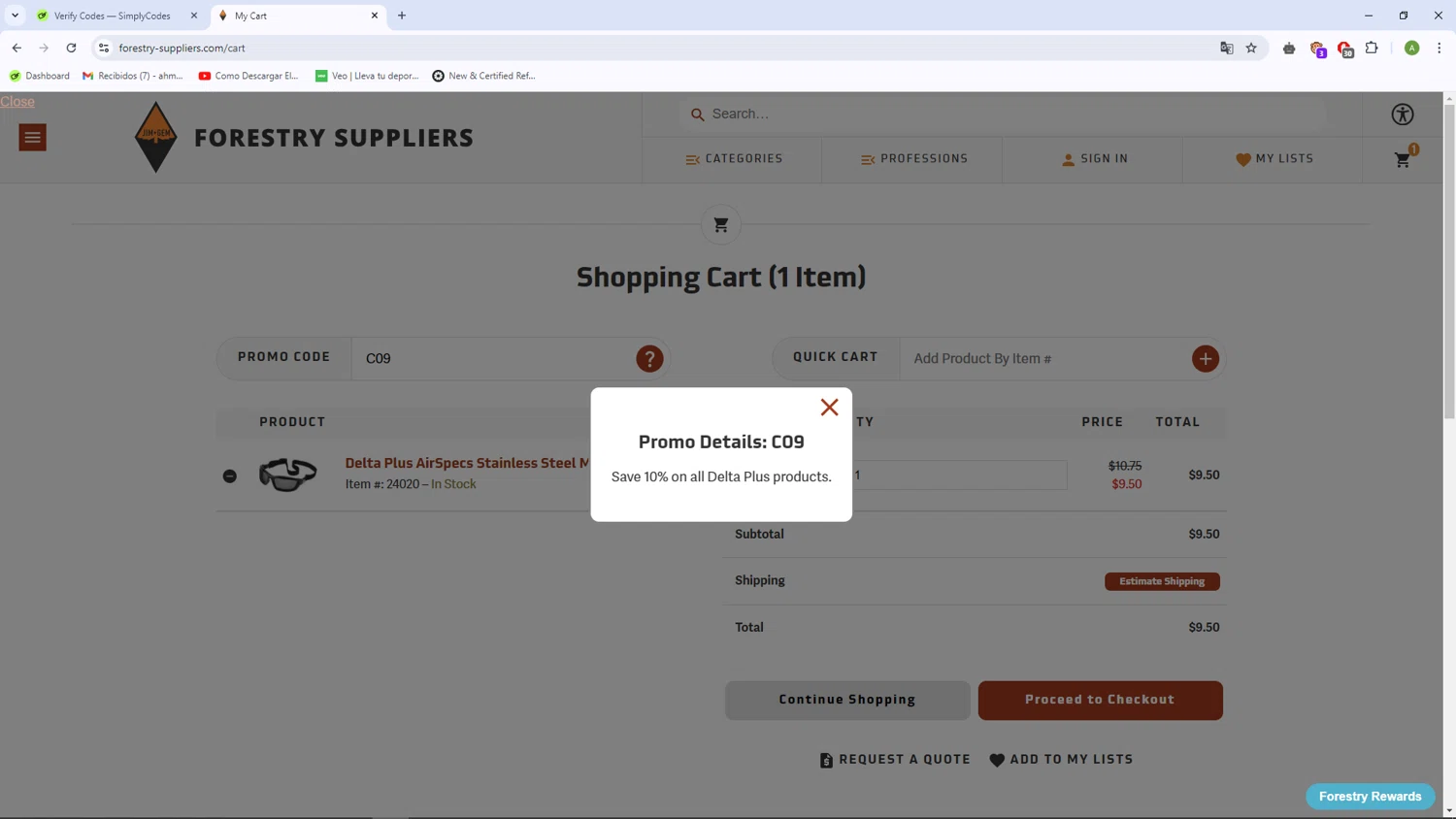
Task: Click the quantity field for the item
Action: click(959, 475)
